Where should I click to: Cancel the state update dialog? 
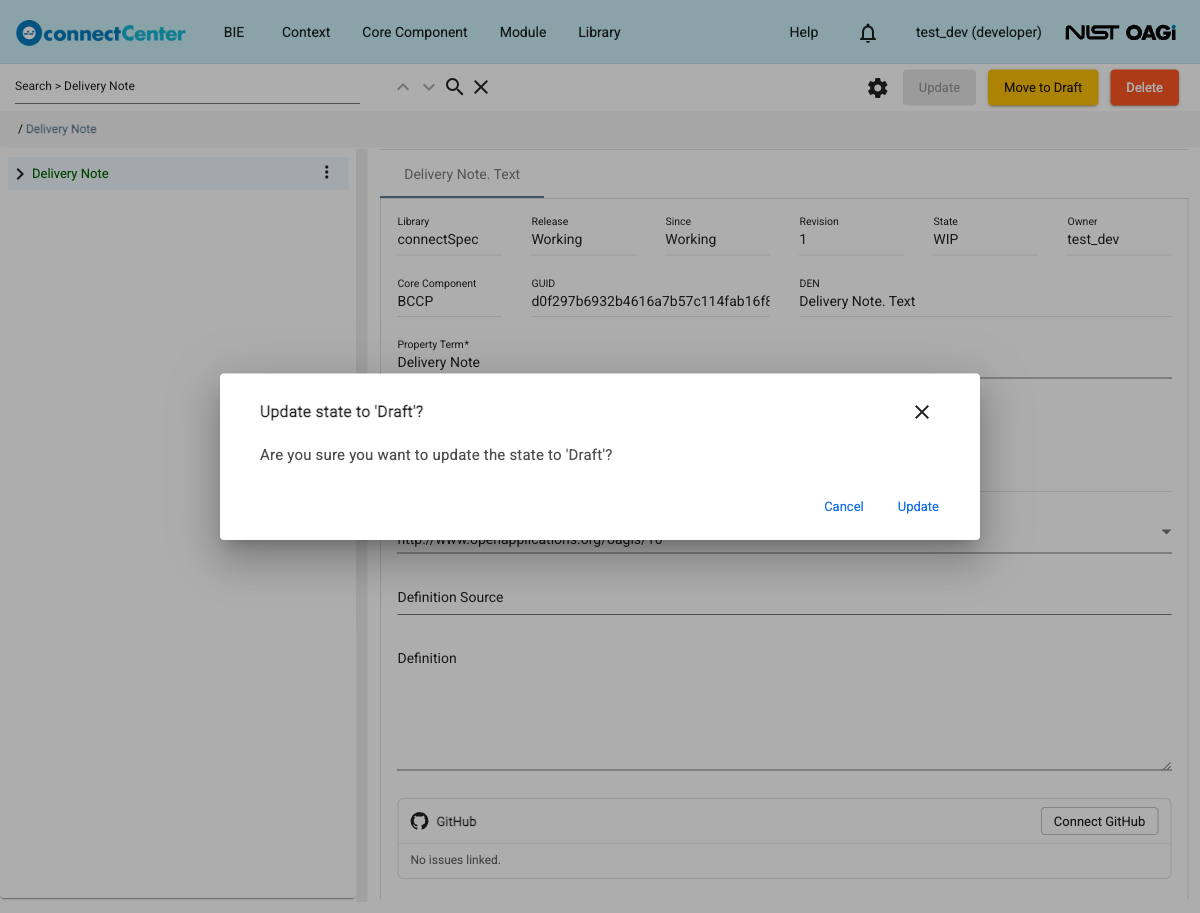[x=844, y=506]
